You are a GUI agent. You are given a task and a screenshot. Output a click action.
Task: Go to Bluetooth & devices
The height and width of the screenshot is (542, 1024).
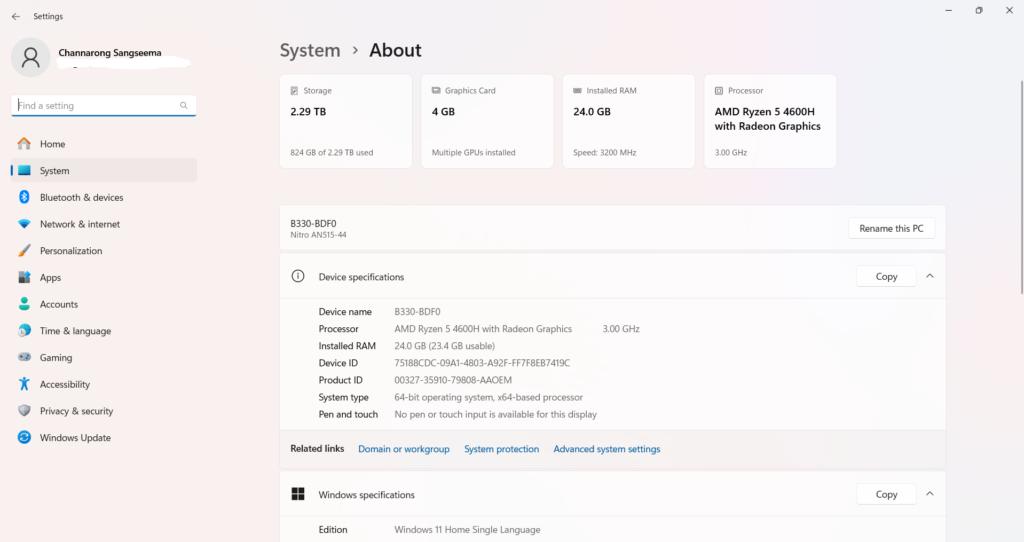point(104,197)
